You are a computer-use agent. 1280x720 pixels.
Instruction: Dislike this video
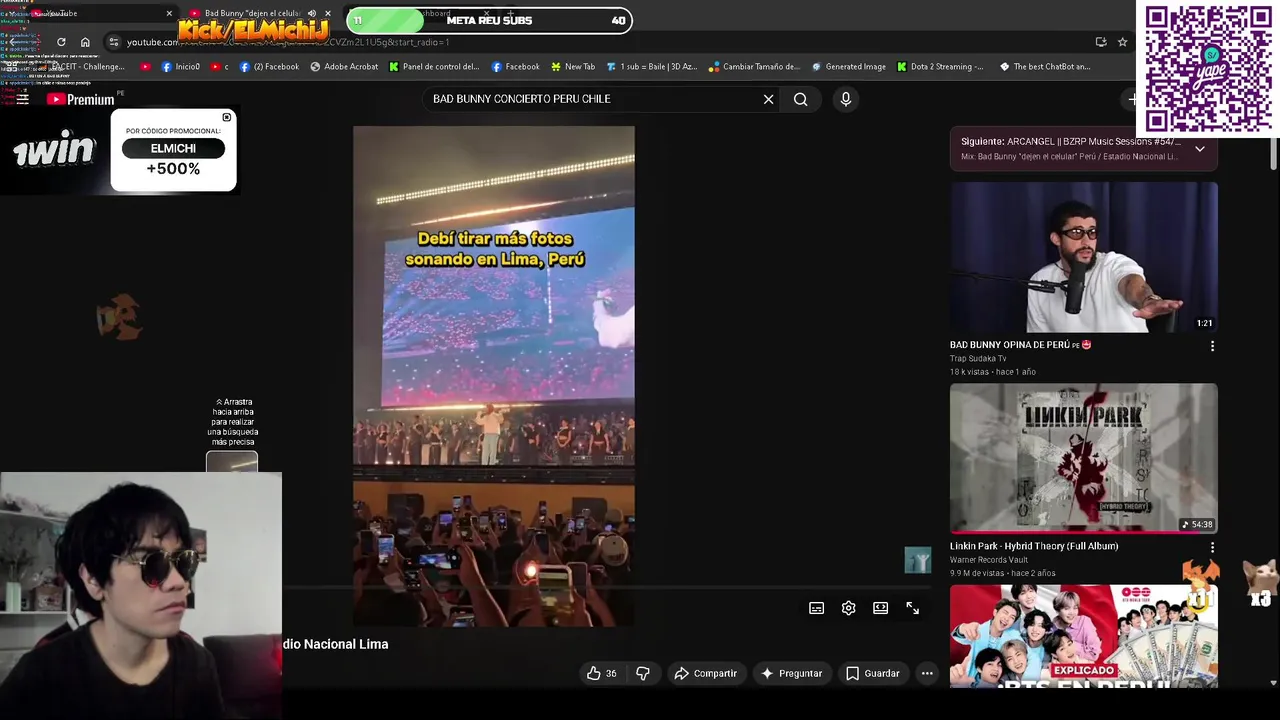[643, 673]
